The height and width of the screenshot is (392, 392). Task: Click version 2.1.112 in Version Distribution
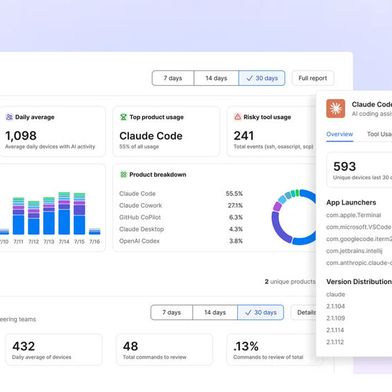coord(335,342)
